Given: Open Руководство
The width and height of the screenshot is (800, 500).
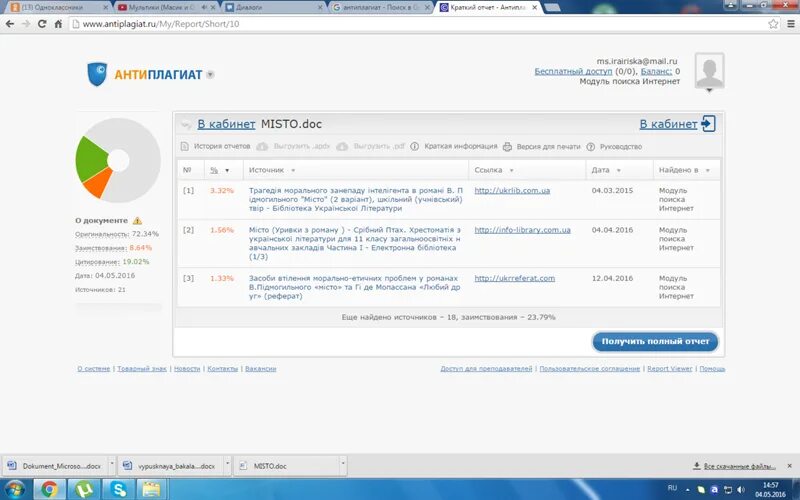Looking at the screenshot, I should click(620, 146).
